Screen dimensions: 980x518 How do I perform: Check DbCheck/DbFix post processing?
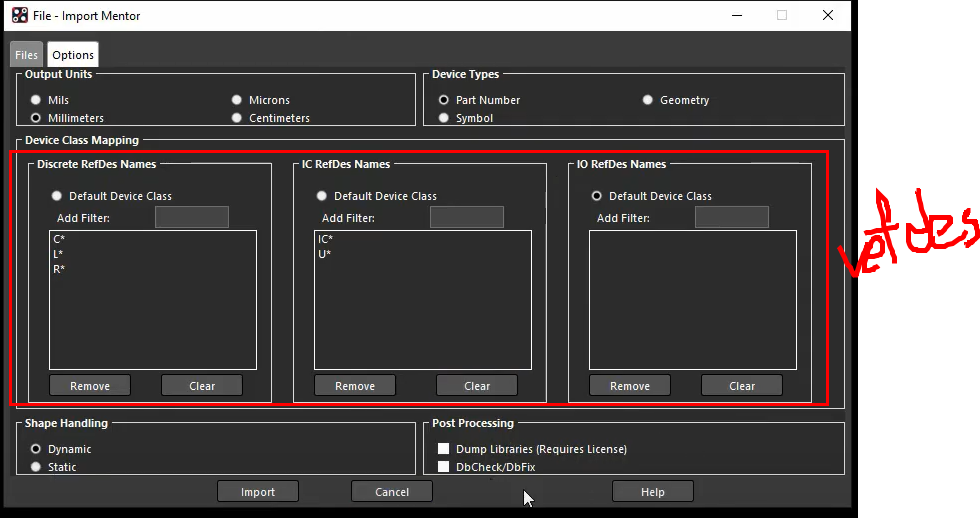tap(444, 467)
